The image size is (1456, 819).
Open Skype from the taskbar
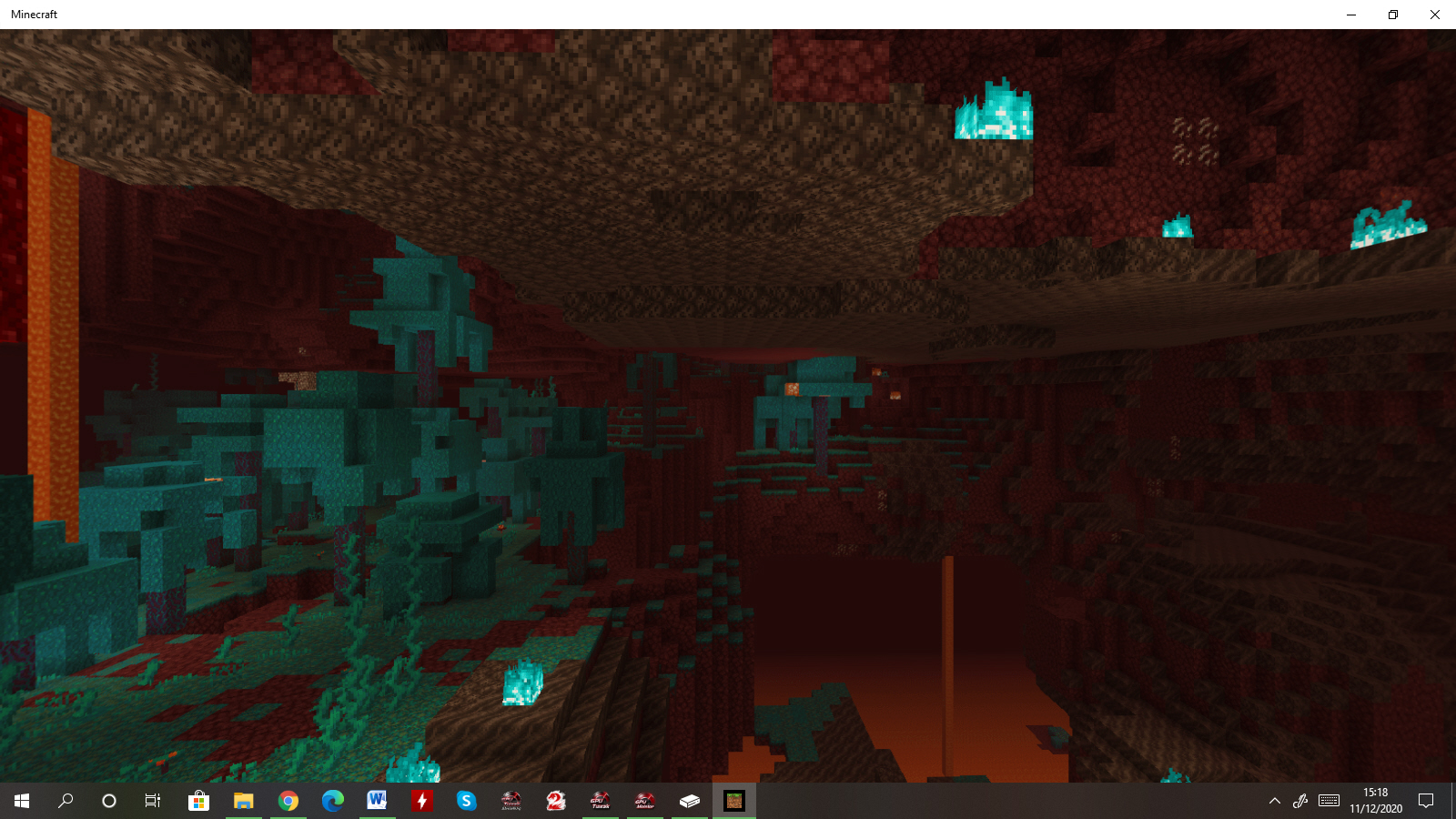(x=466, y=801)
